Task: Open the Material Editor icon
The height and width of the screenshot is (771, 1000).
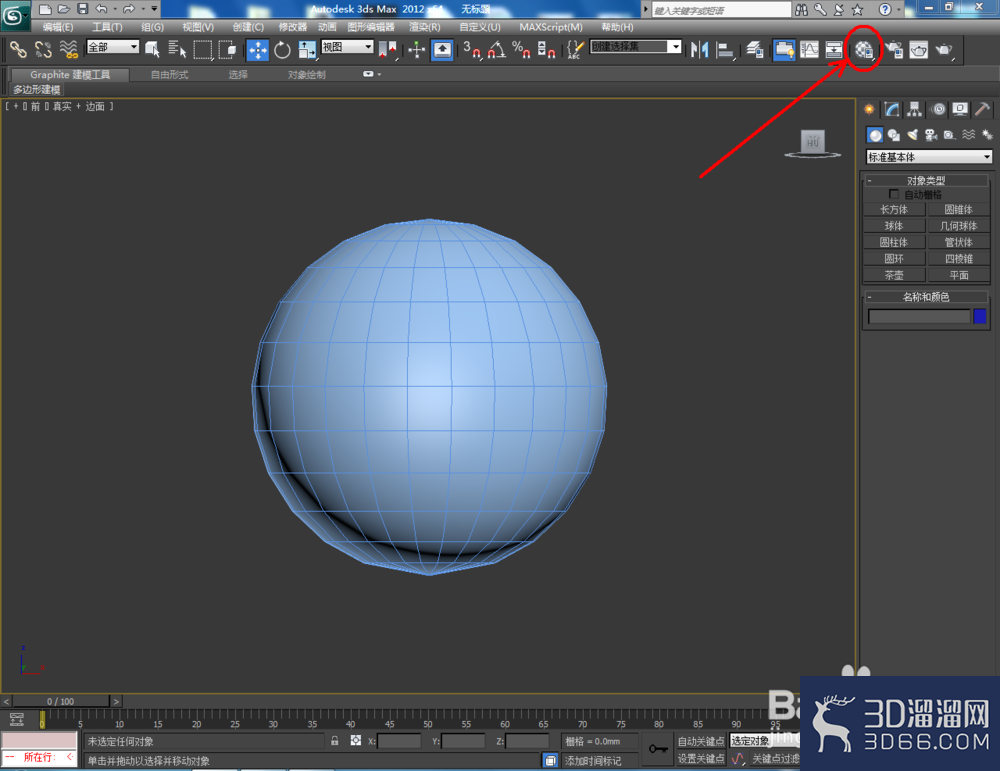Action: pyautogui.click(x=864, y=50)
